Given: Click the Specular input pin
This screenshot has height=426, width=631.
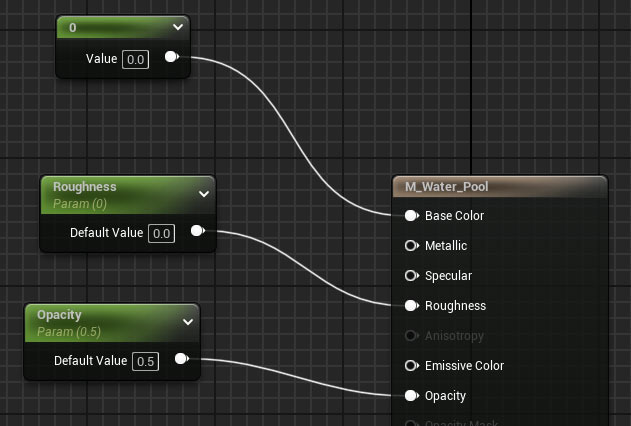Looking at the screenshot, I should (411, 276).
